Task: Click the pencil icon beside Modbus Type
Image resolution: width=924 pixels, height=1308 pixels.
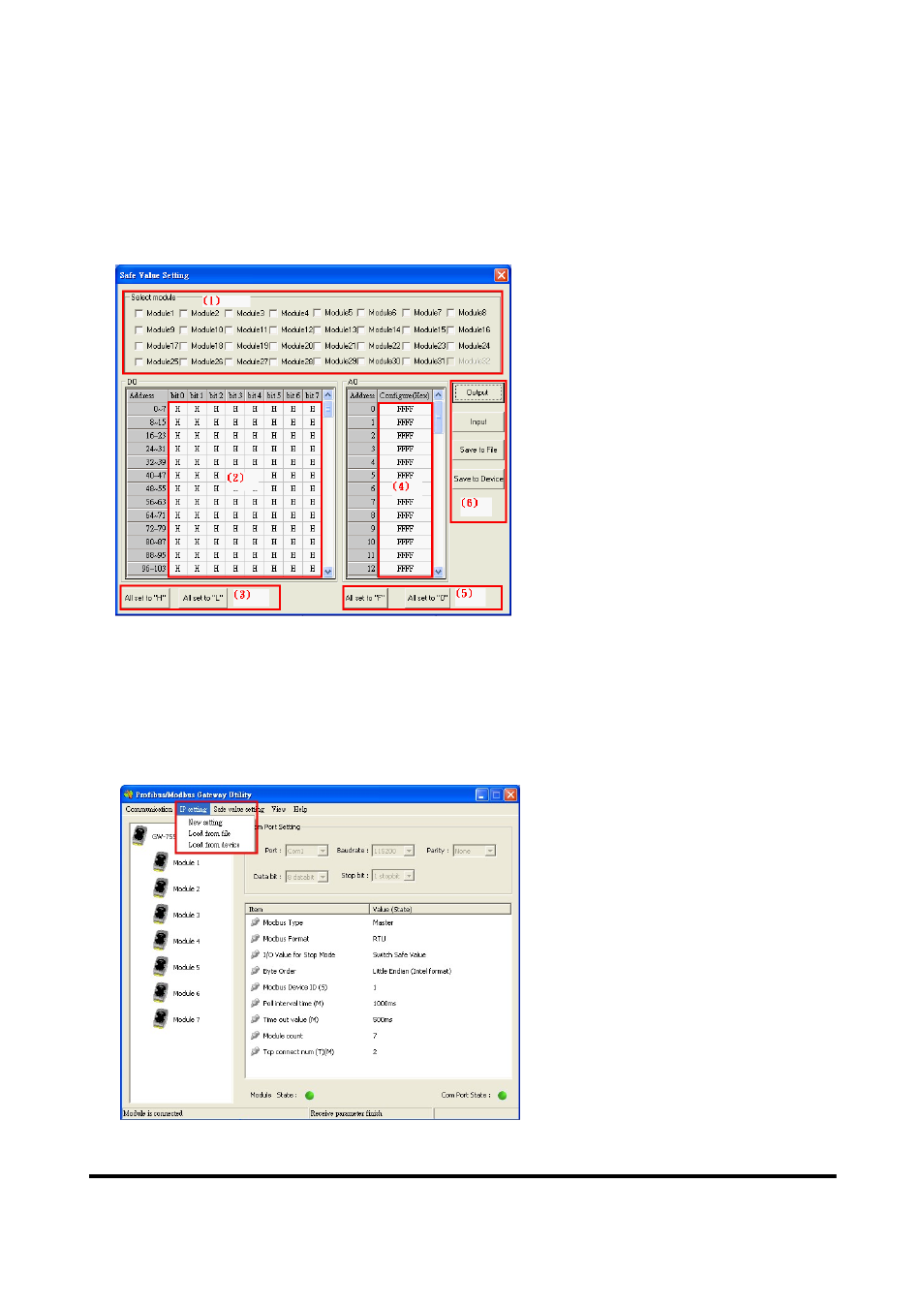Action: [x=255, y=922]
